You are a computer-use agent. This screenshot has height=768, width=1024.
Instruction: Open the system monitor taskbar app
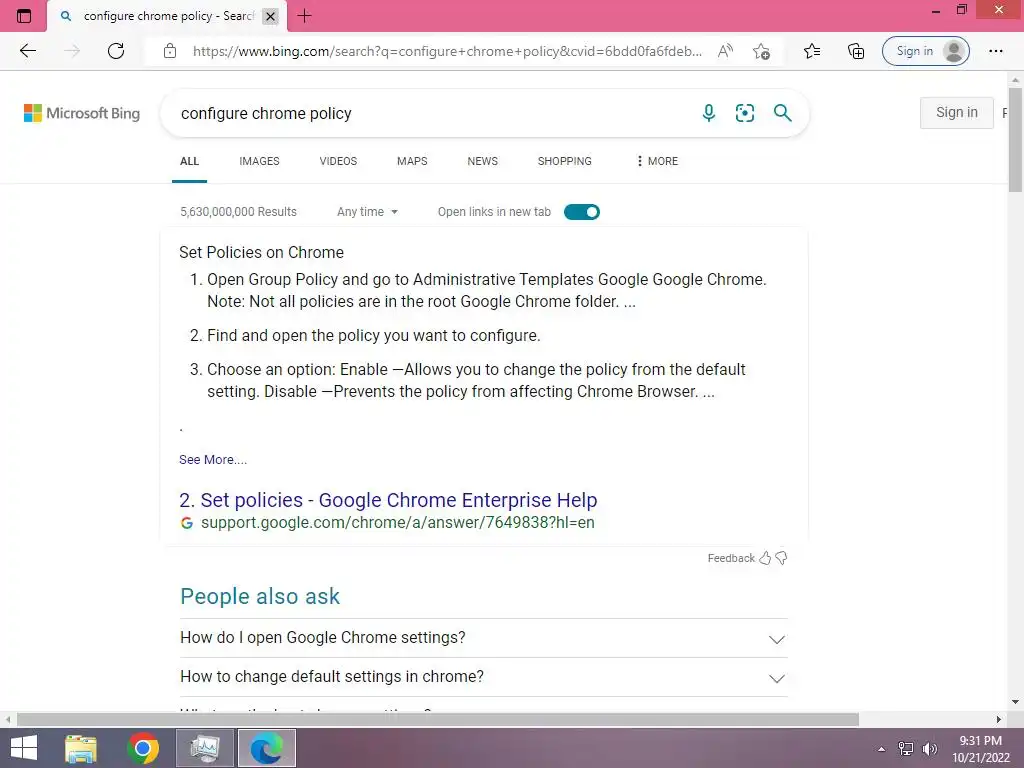pos(205,748)
